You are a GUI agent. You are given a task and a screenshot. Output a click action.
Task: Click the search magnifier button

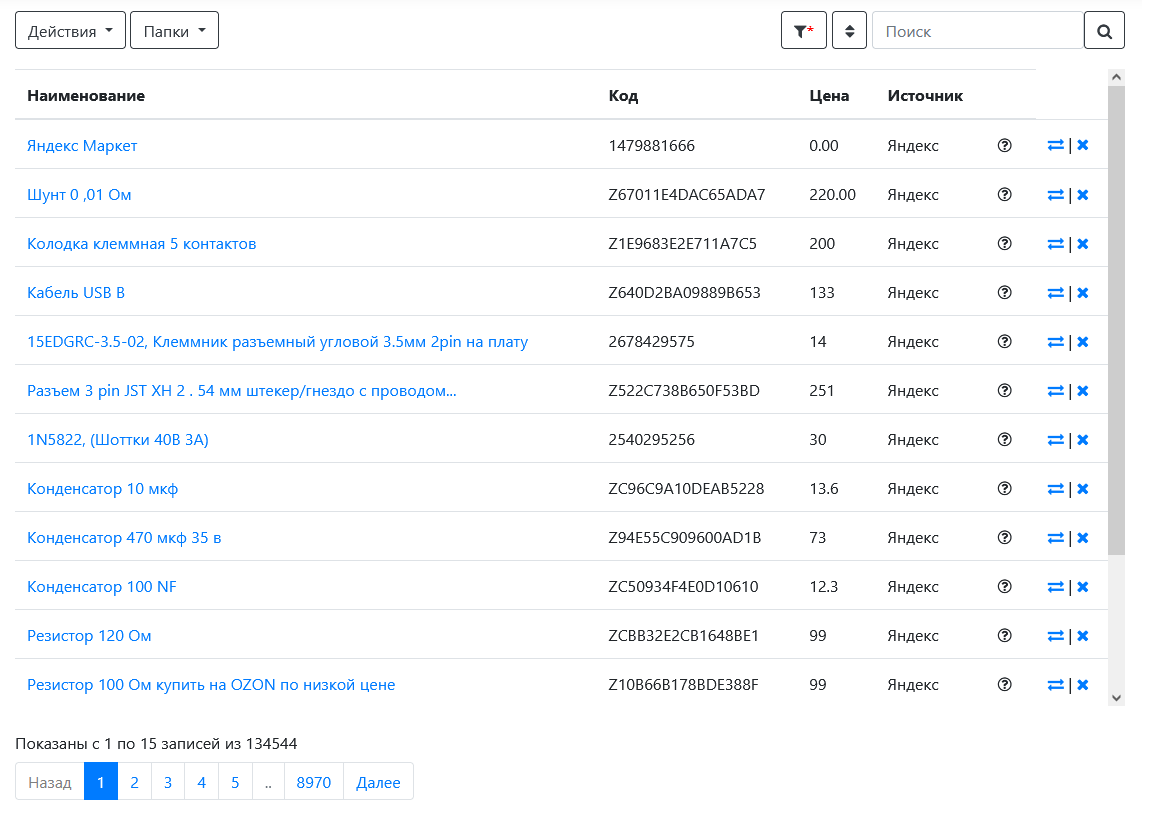1104,31
